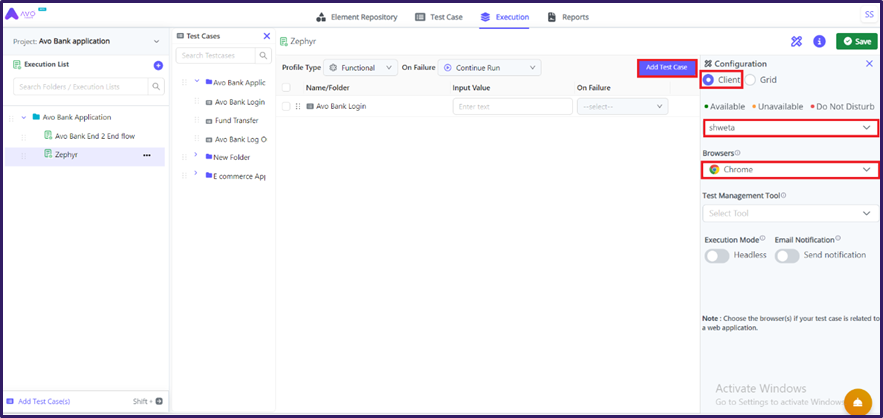Close the Test Cases panel
This screenshot has width=883, height=418.
266,36
